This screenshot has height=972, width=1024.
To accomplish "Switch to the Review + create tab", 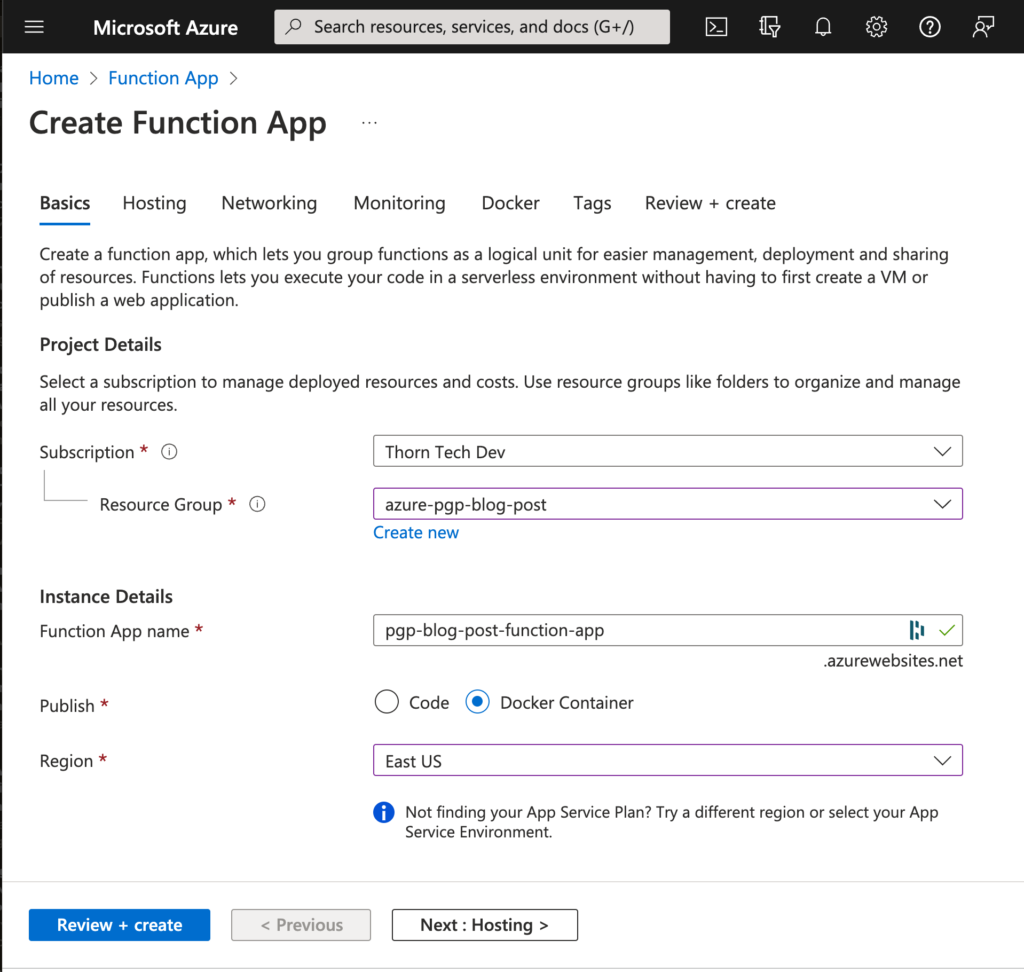I will [x=710, y=203].
